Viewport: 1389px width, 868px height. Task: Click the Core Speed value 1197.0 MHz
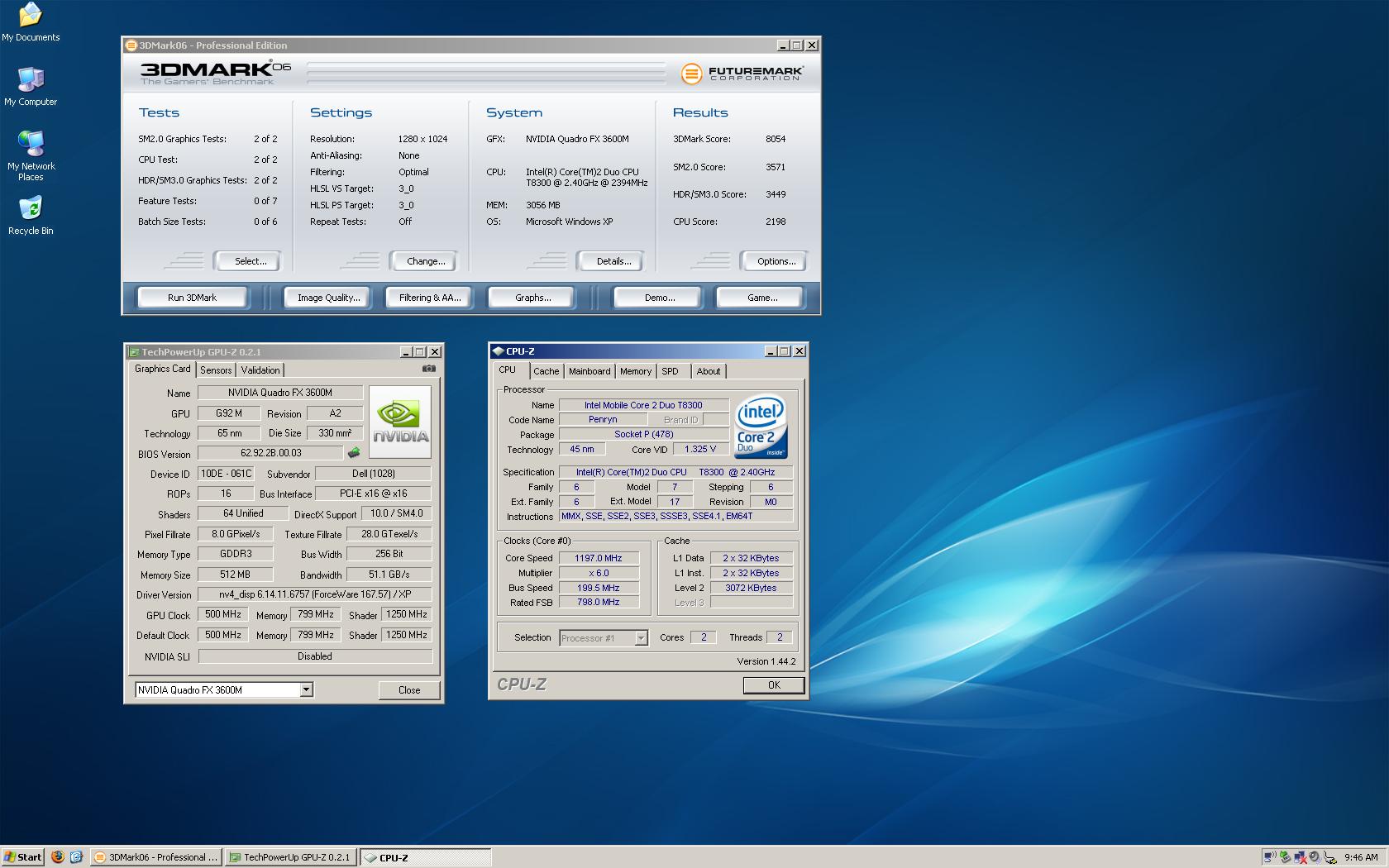point(599,558)
